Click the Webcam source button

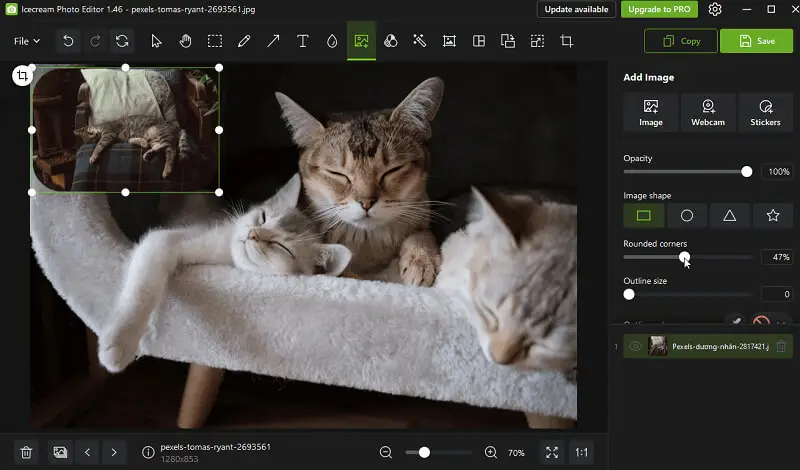(x=708, y=113)
